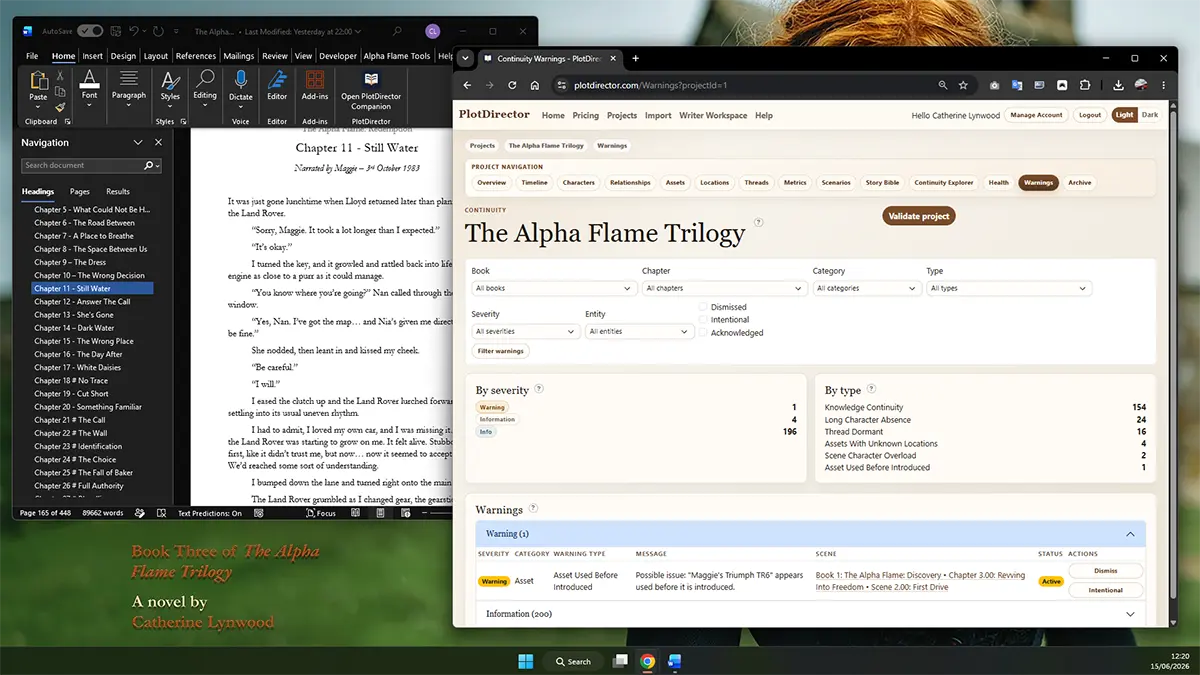1200x675 pixels.
Task: Open the Type filter dropdown
Action: (1009, 288)
